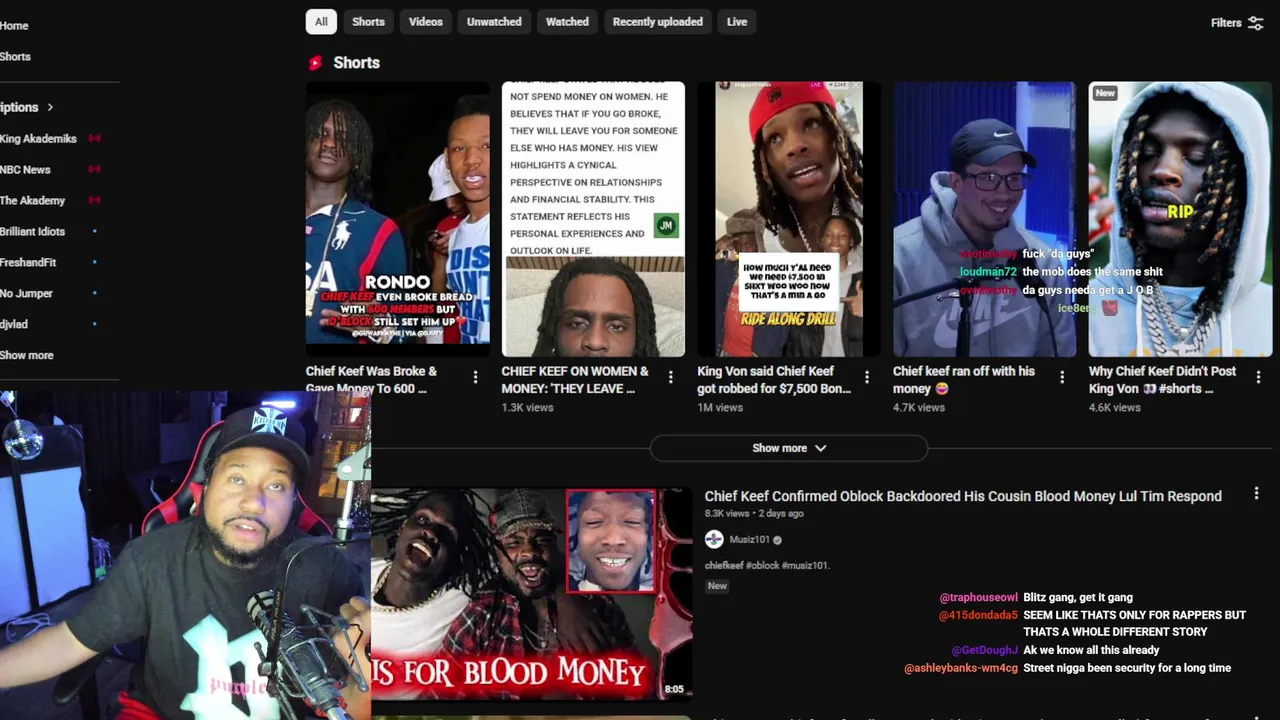Click new content dot beside No Jumper
This screenshot has width=1280, height=720.
point(95,294)
